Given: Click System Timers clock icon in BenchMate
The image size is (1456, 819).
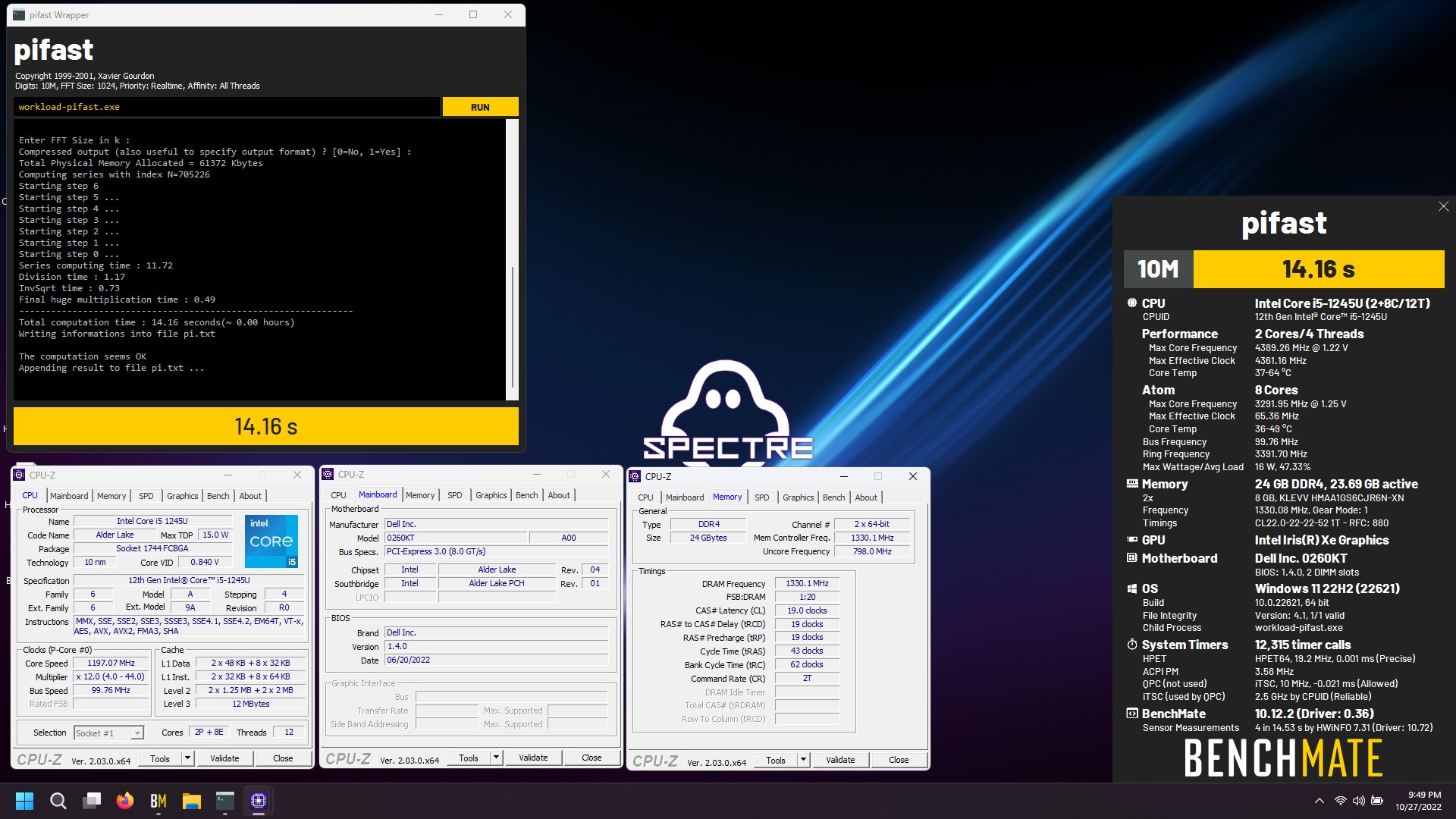Looking at the screenshot, I should pyautogui.click(x=1132, y=645).
